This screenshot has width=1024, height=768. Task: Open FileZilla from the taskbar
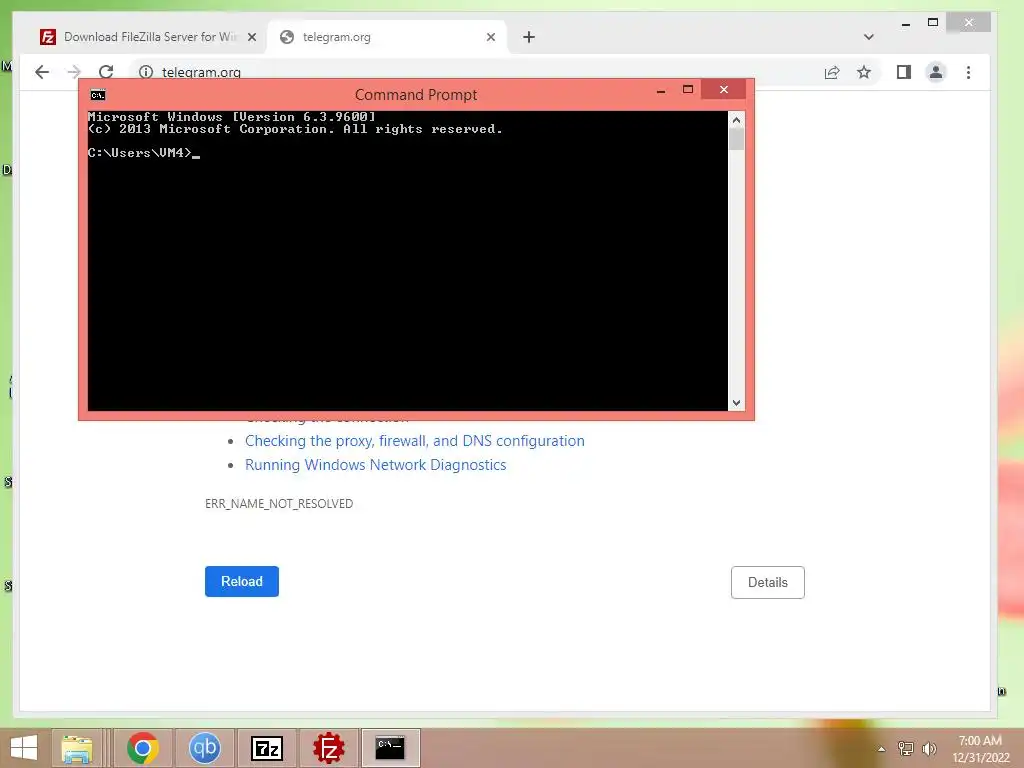point(328,748)
